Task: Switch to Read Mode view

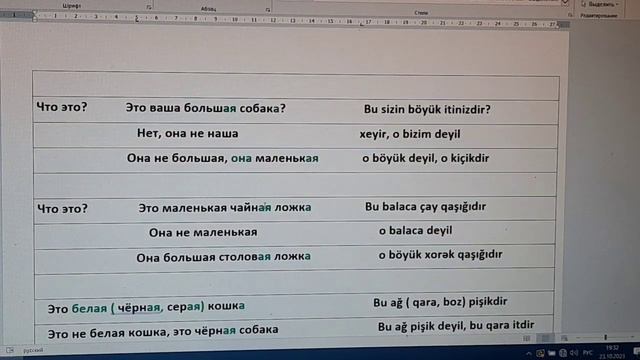Action: [x=527, y=338]
